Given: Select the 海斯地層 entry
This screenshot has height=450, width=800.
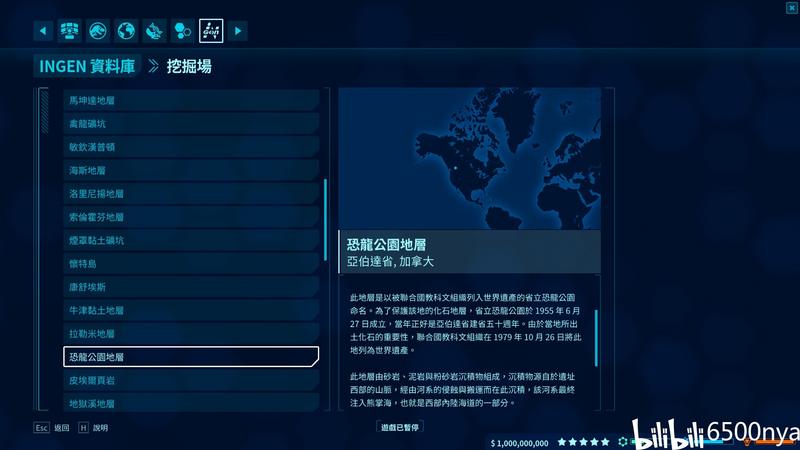Looking at the screenshot, I should [x=191, y=170].
